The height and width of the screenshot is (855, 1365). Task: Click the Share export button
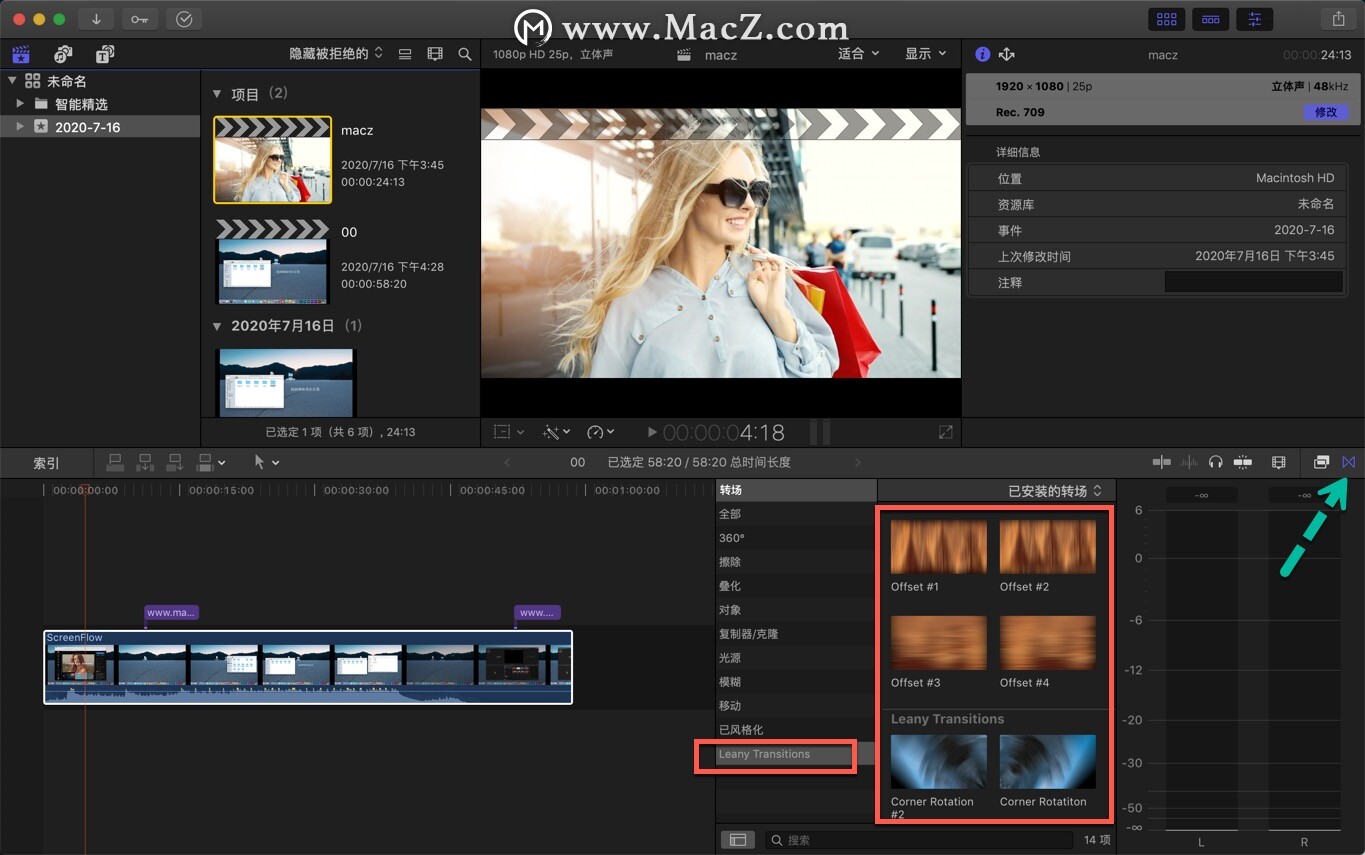(1338, 19)
